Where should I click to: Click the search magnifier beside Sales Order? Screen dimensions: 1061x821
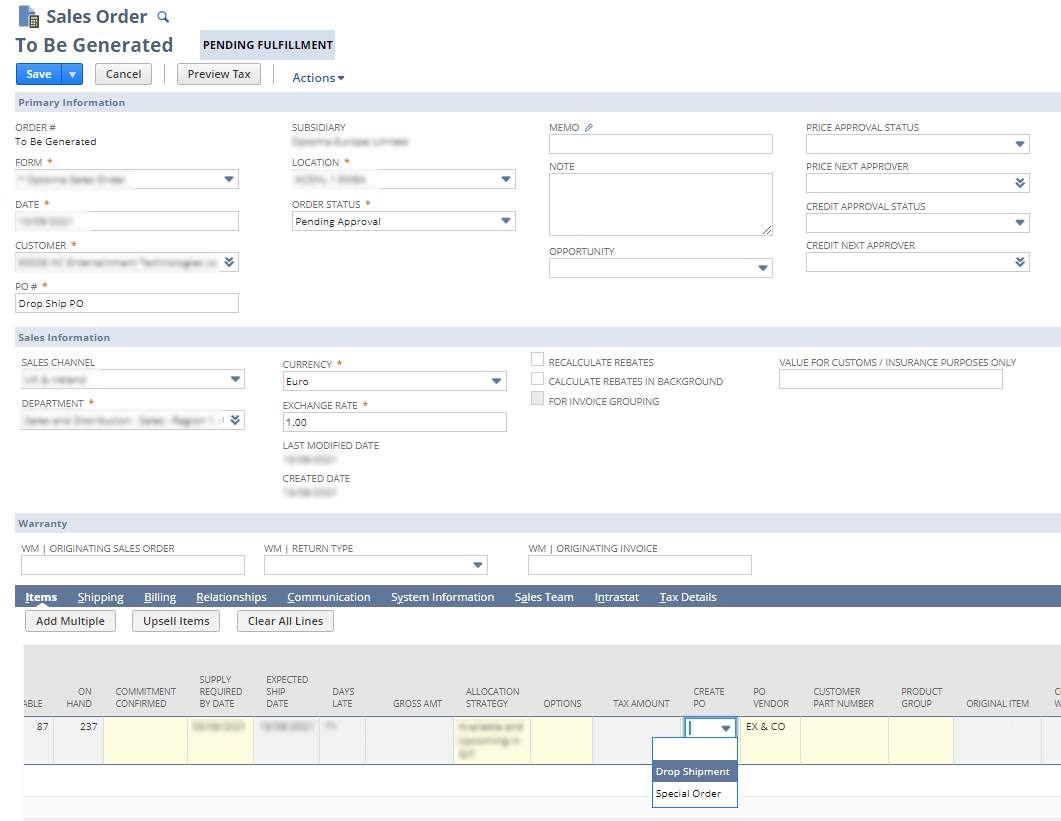click(x=164, y=17)
